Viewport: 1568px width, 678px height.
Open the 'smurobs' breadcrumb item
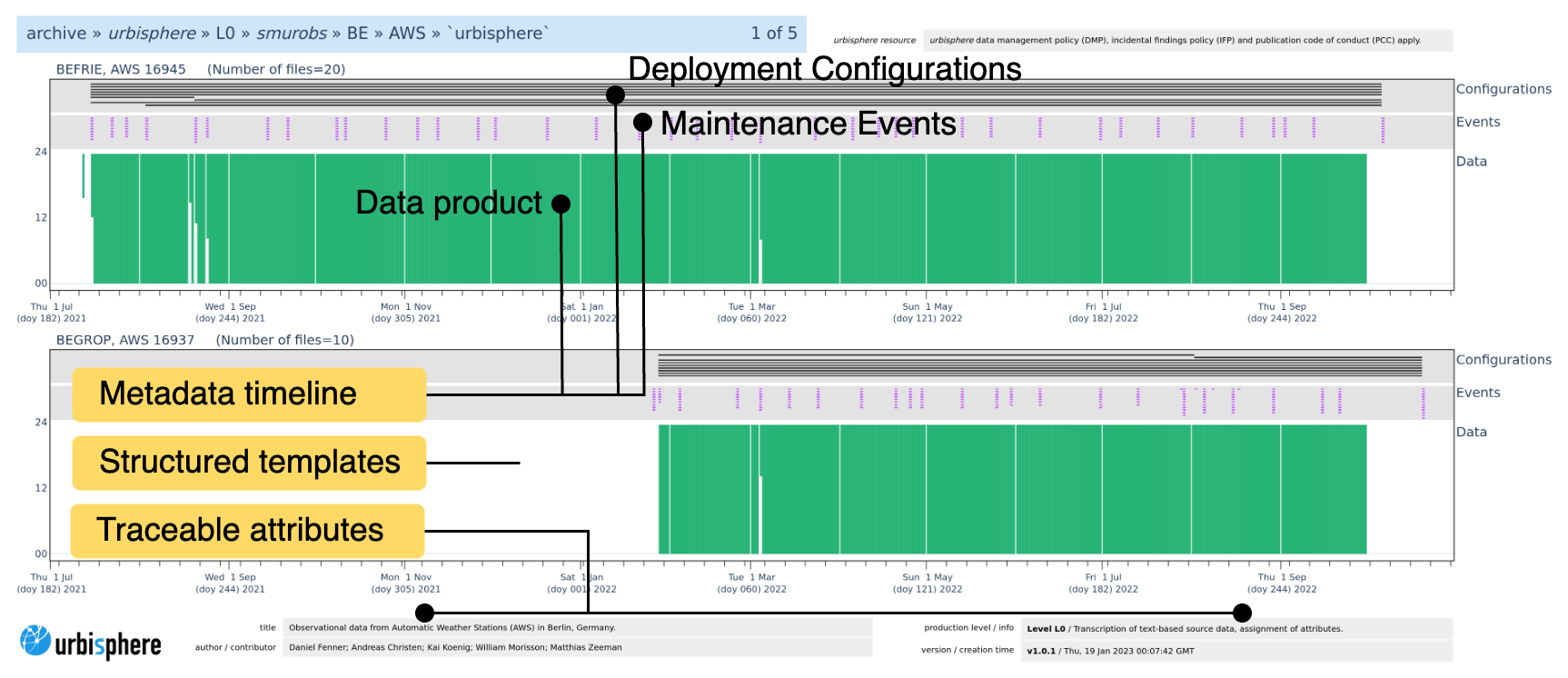pyautogui.click(x=291, y=34)
